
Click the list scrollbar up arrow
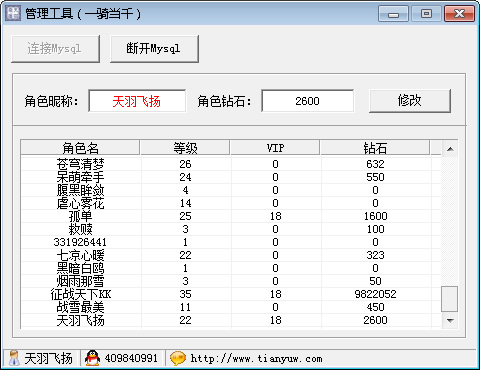pos(450,149)
